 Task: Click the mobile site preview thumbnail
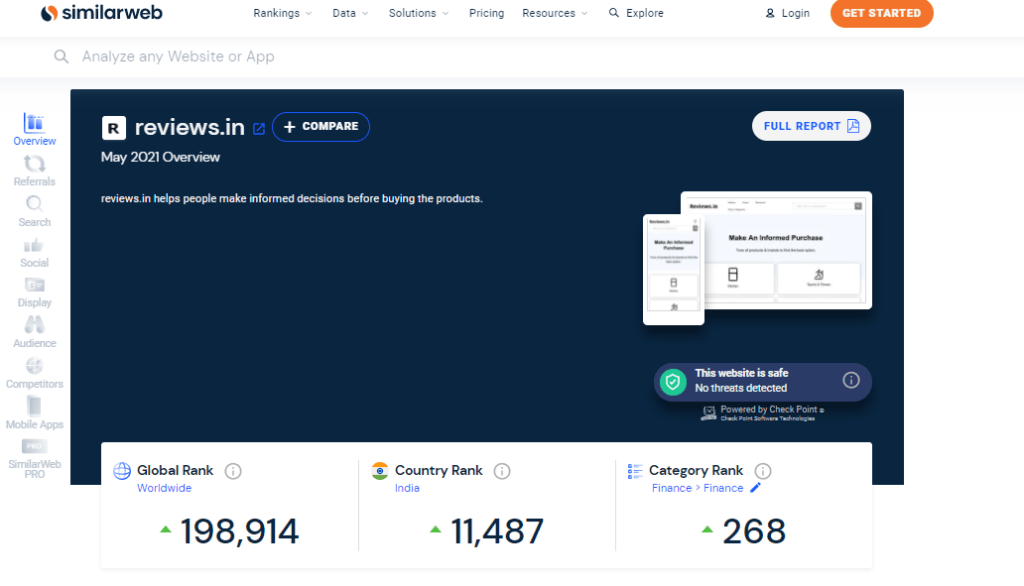tap(673, 269)
